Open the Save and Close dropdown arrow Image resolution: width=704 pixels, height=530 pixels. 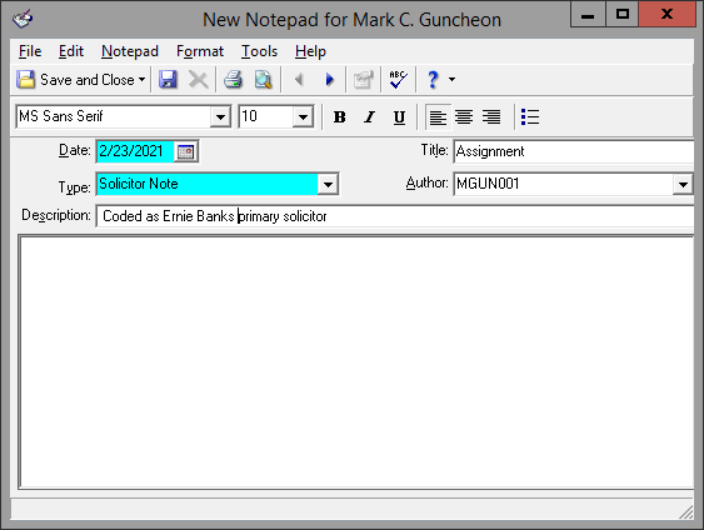(x=142, y=80)
